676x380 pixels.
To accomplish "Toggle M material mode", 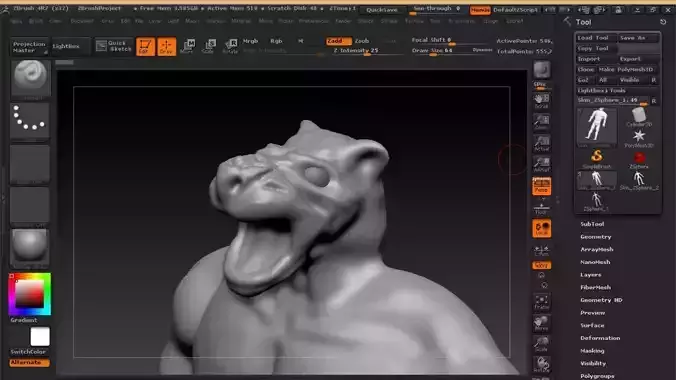I will [301, 41].
